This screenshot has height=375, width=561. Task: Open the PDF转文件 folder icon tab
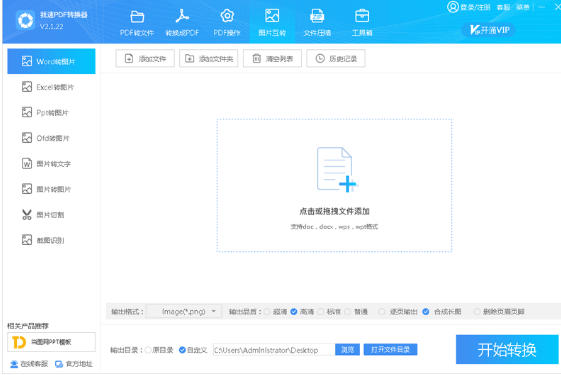(x=137, y=23)
